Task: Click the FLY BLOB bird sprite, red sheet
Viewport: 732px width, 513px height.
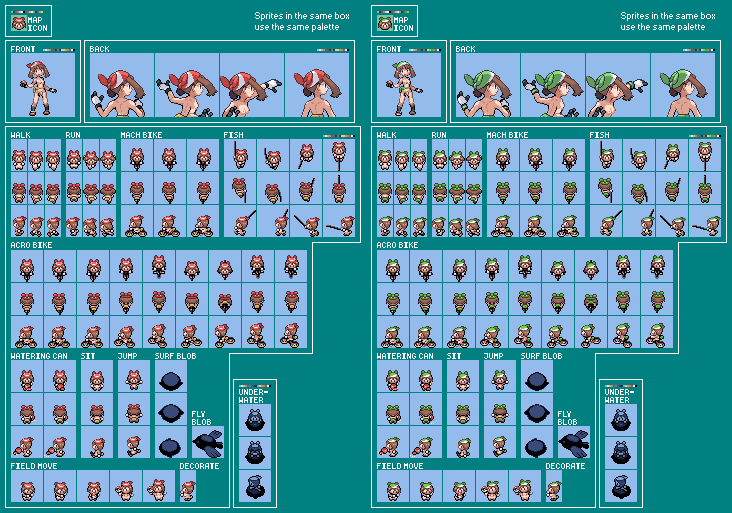Action: click(x=208, y=442)
